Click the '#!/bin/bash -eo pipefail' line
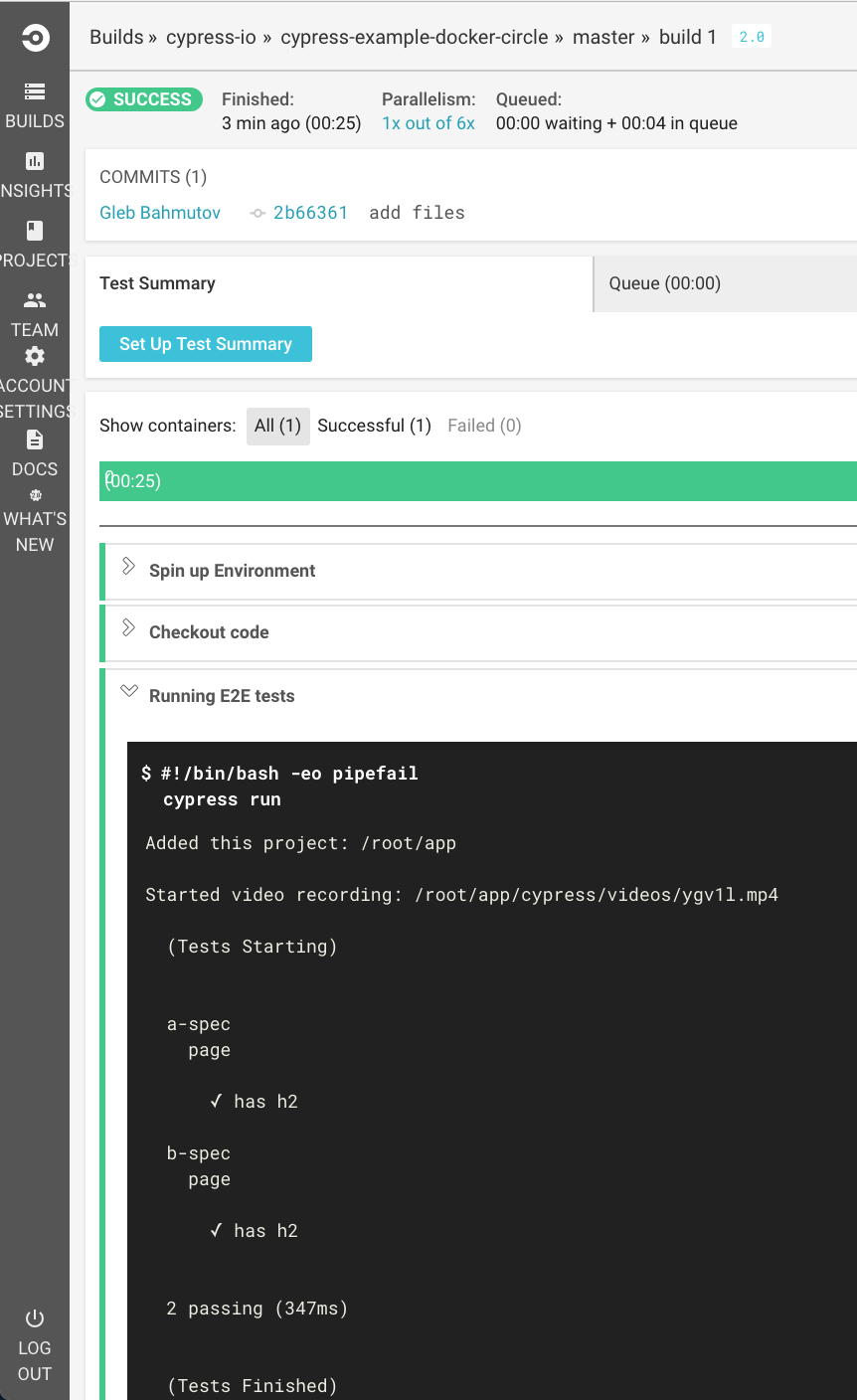Image resolution: width=857 pixels, height=1400 pixels. 289,774
